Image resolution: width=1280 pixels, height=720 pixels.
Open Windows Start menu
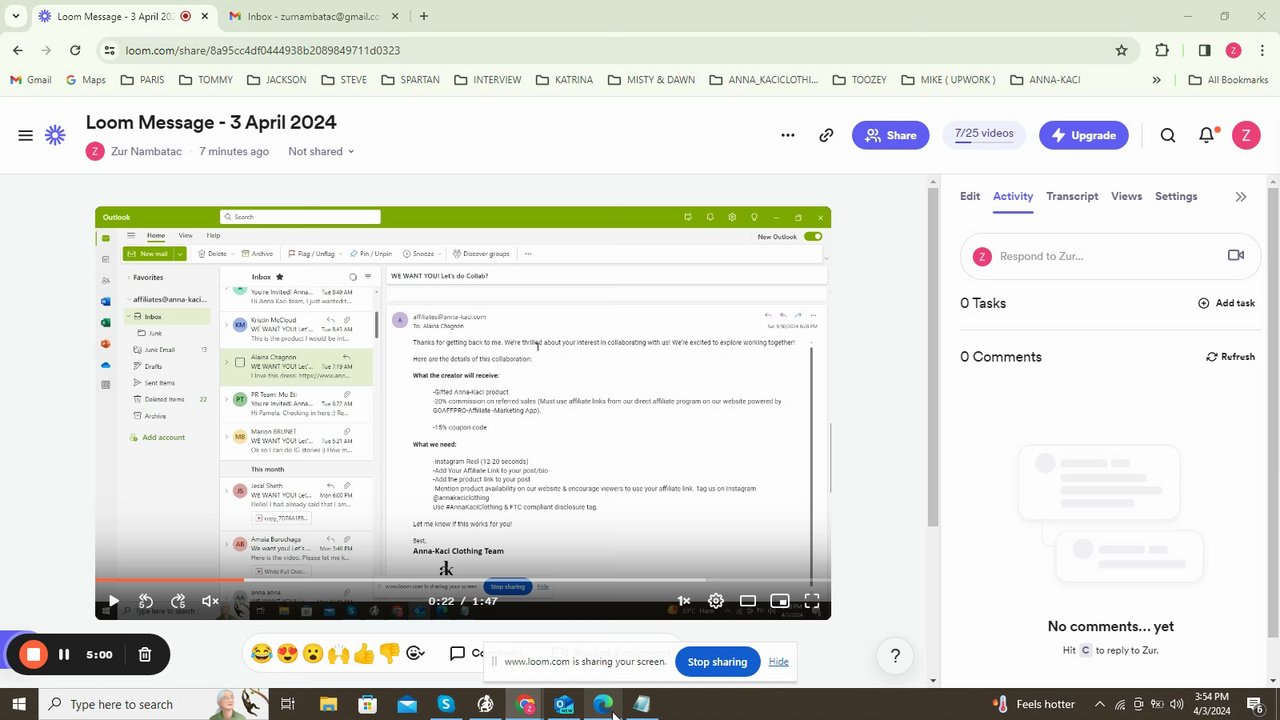(x=18, y=704)
